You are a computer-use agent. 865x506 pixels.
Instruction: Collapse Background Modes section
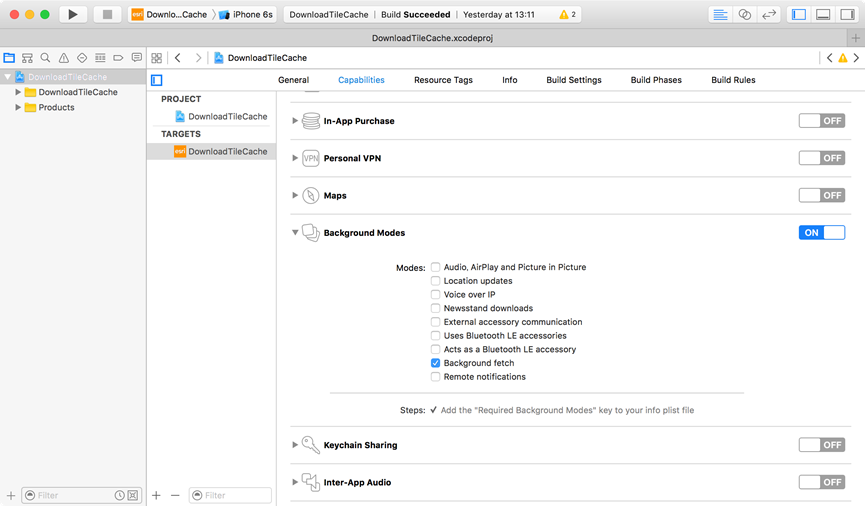(295, 233)
